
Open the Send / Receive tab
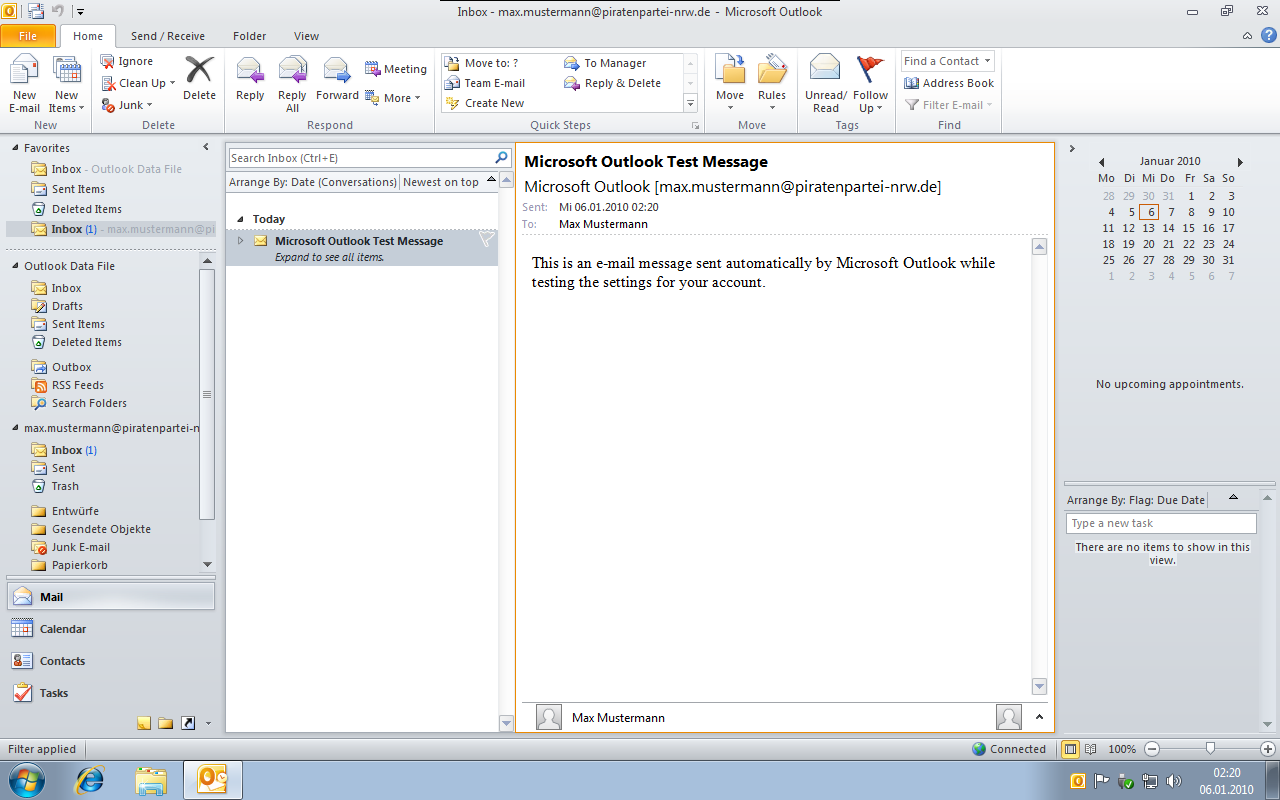(167, 36)
